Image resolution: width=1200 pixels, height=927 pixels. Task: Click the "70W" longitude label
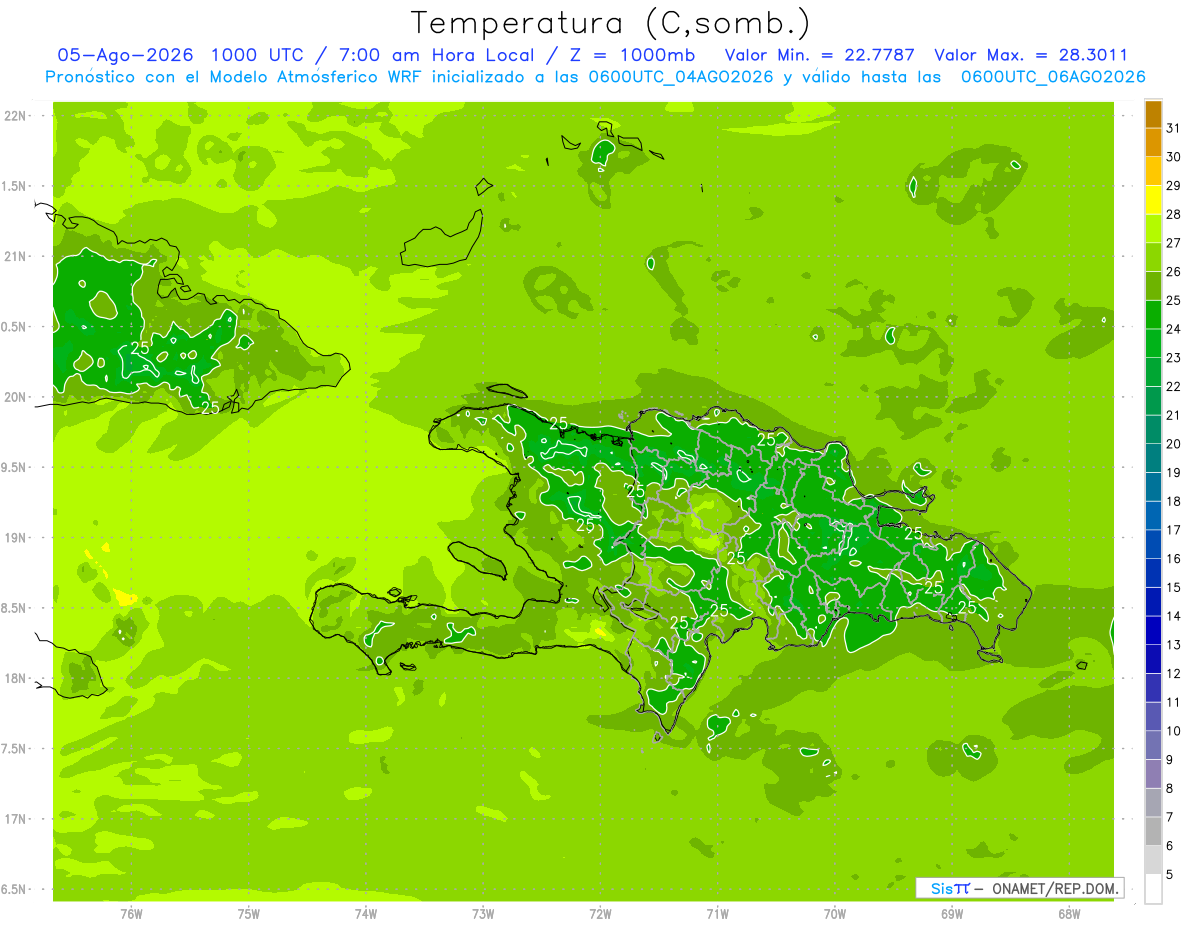(835, 913)
